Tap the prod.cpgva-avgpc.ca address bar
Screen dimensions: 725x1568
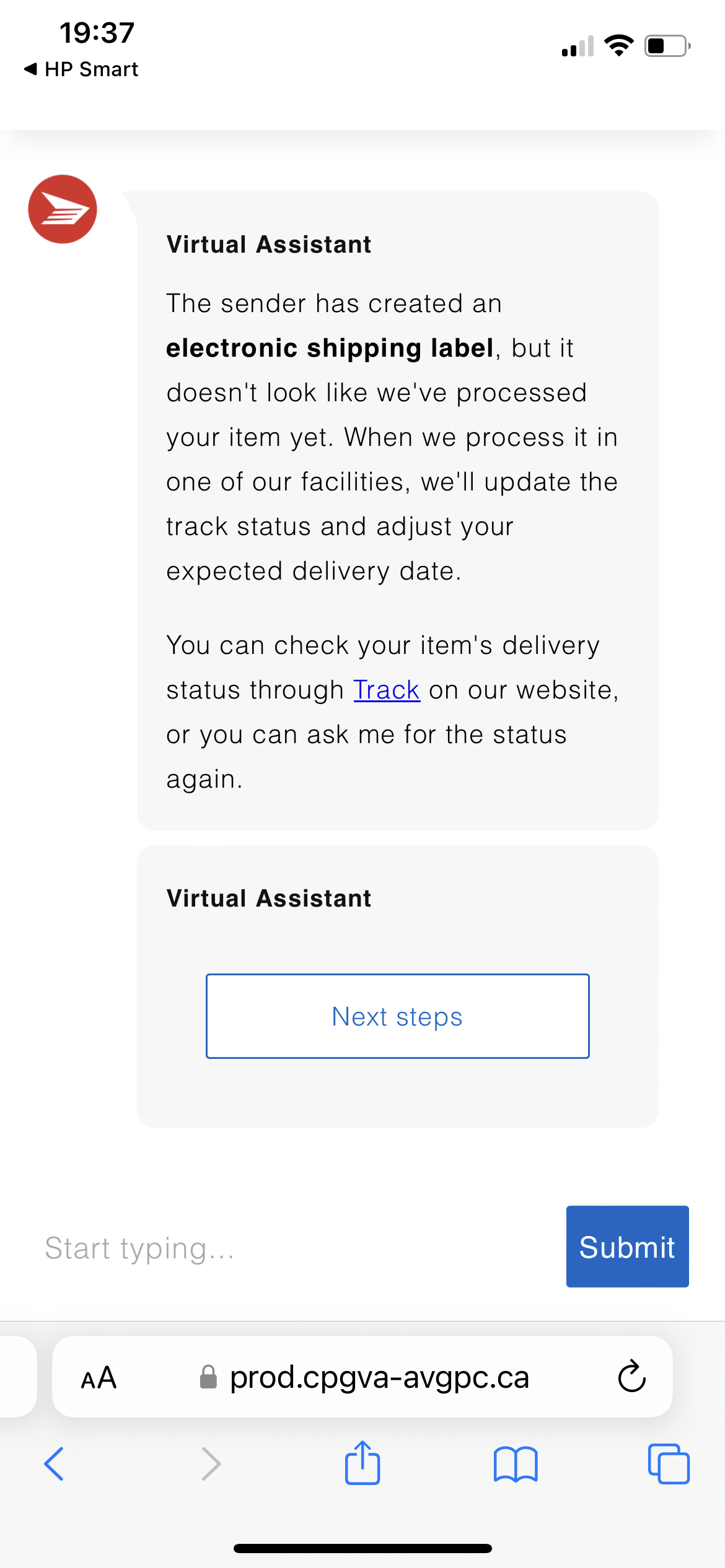(379, 1377)
